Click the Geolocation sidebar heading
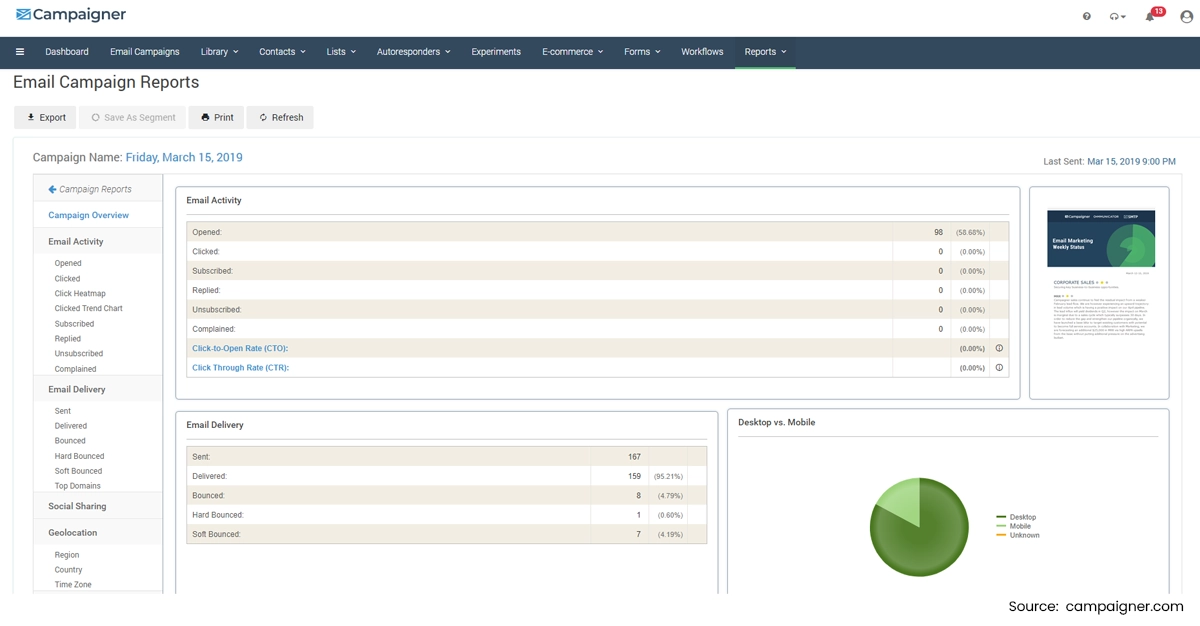 point(73,533)
